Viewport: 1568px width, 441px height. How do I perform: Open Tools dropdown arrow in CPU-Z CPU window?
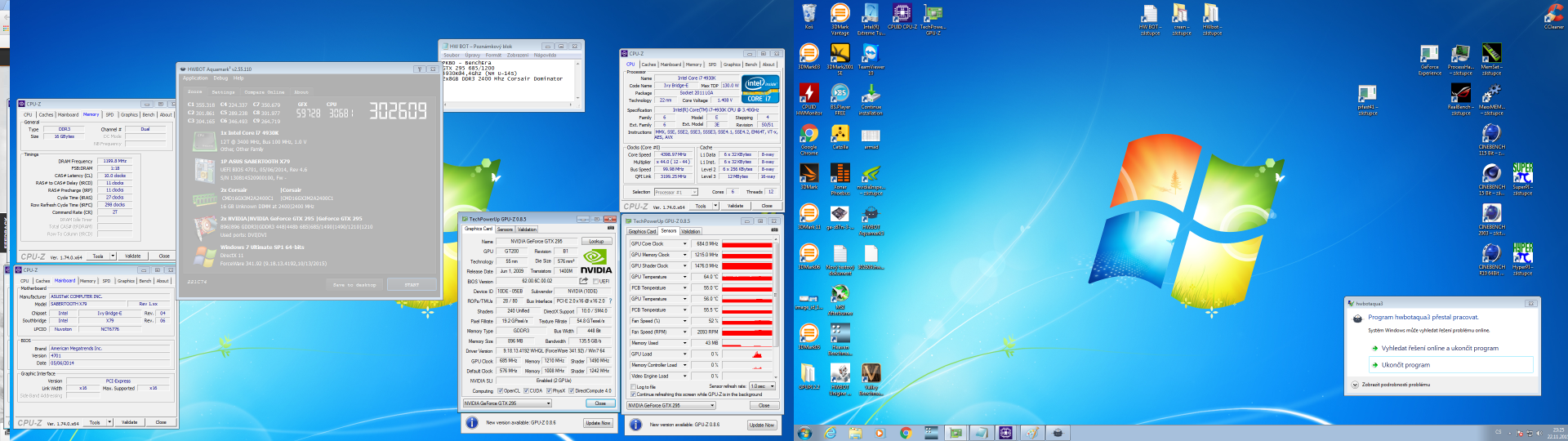coord(714,206)
